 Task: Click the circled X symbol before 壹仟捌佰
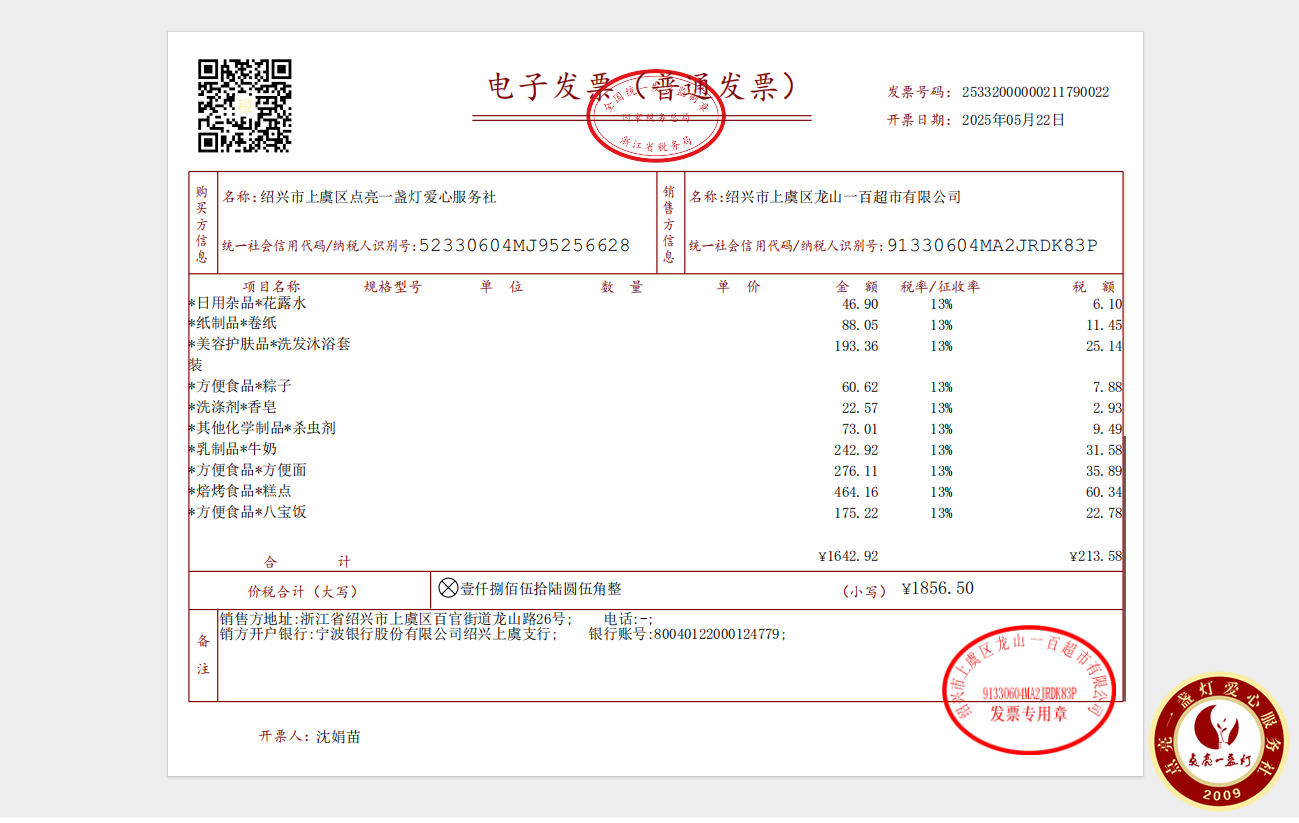tap(448, 588)
